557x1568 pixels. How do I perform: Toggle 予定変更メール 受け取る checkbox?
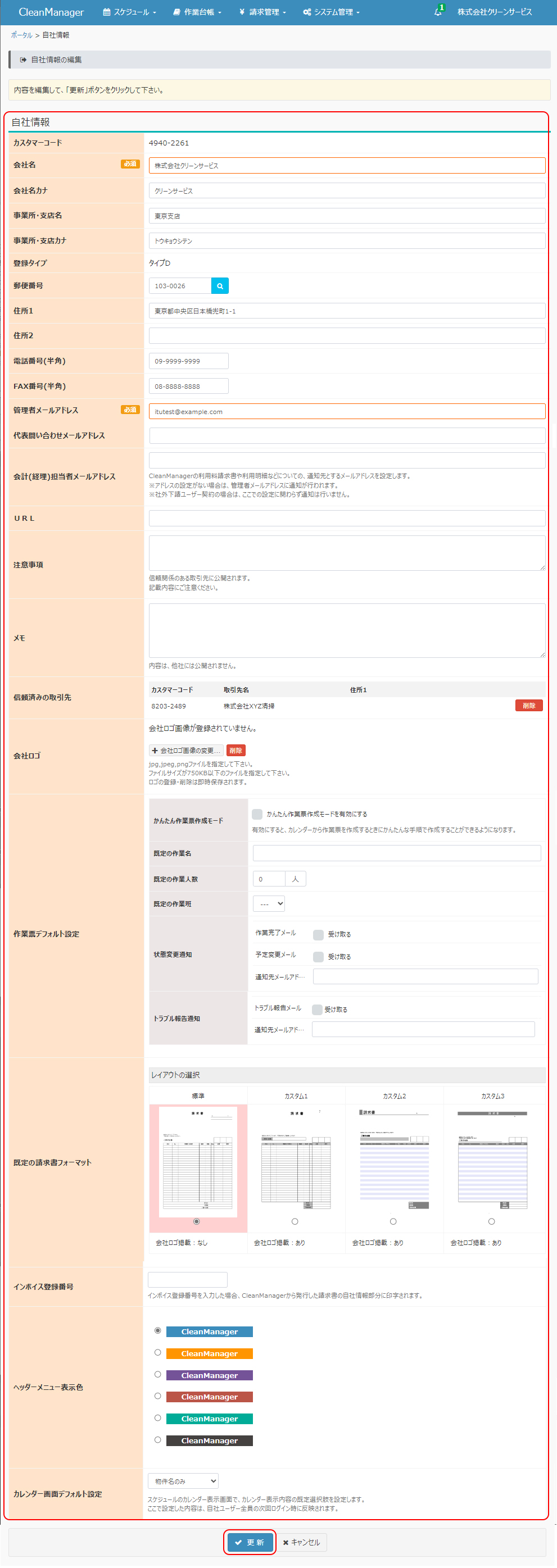318,957
